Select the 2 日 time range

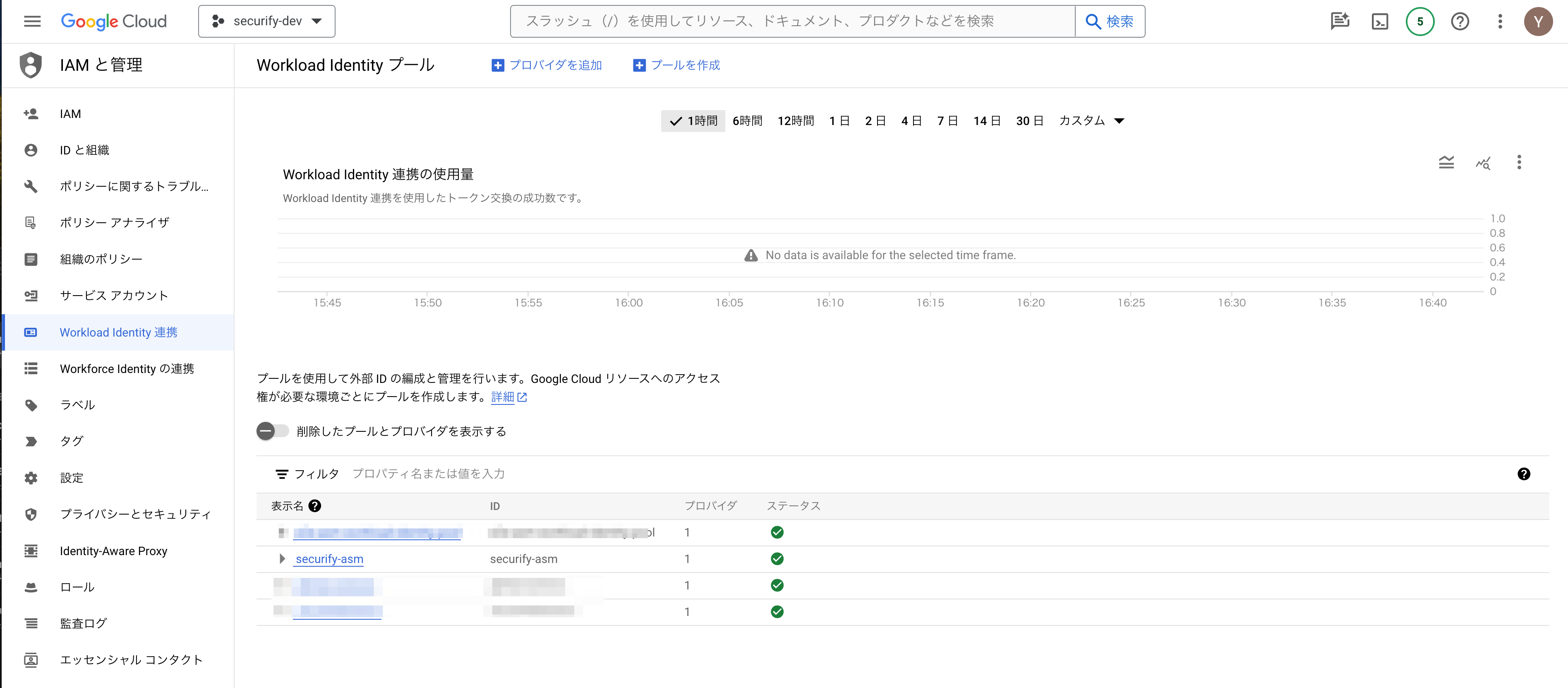click(x=875, y=121)
